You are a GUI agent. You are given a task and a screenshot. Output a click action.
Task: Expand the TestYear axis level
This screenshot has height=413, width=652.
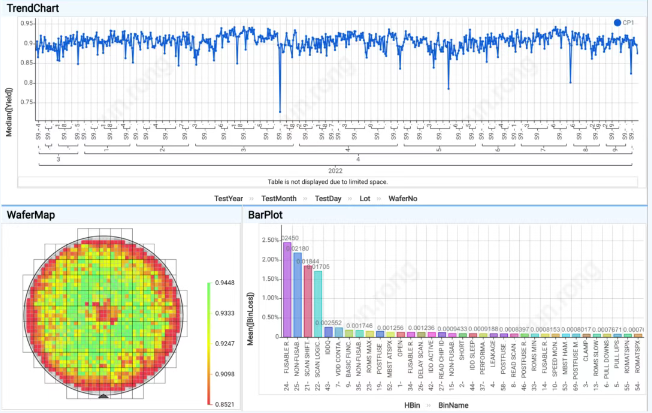tap(231, 198)
